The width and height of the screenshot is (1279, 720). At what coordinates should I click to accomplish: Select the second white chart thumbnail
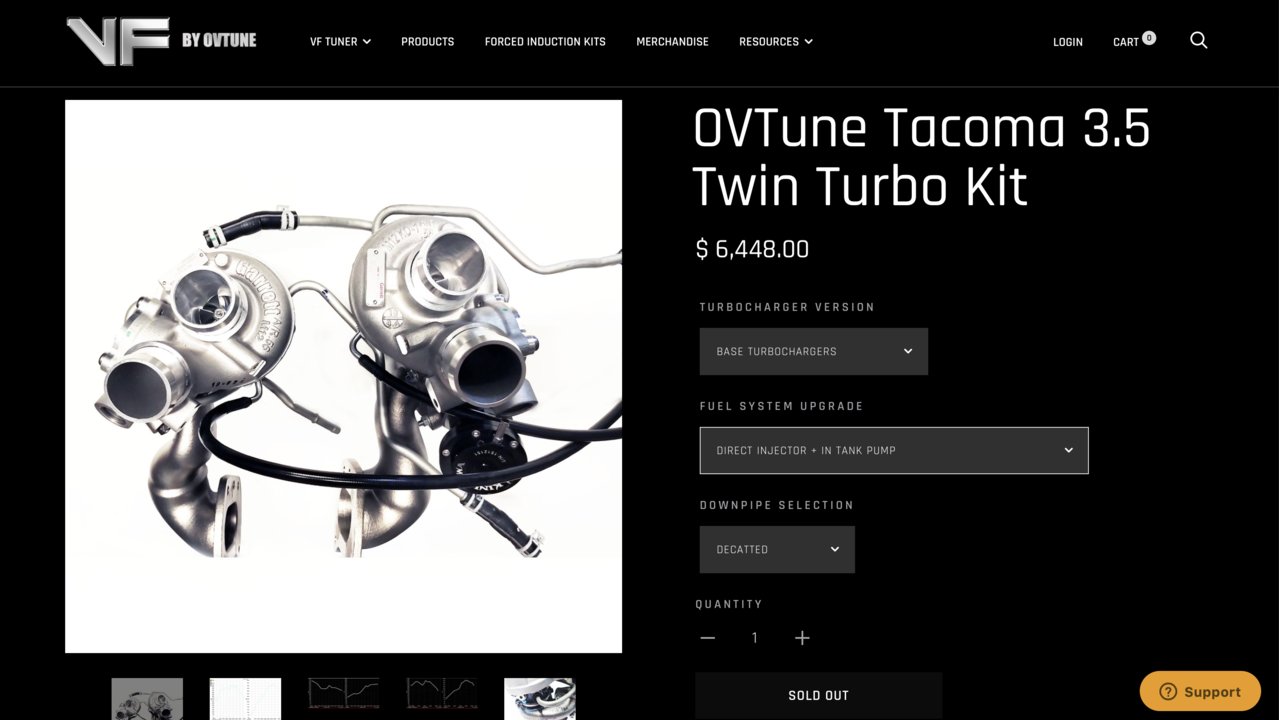(245, 699)
